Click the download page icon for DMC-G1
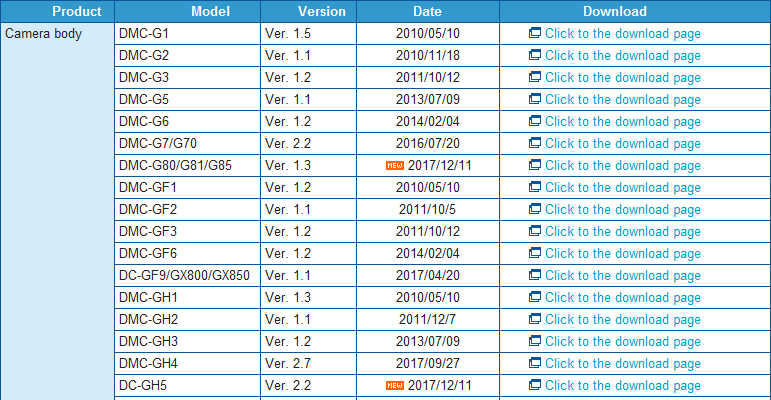This screenshot has height=400, width=771. point(534,33)
